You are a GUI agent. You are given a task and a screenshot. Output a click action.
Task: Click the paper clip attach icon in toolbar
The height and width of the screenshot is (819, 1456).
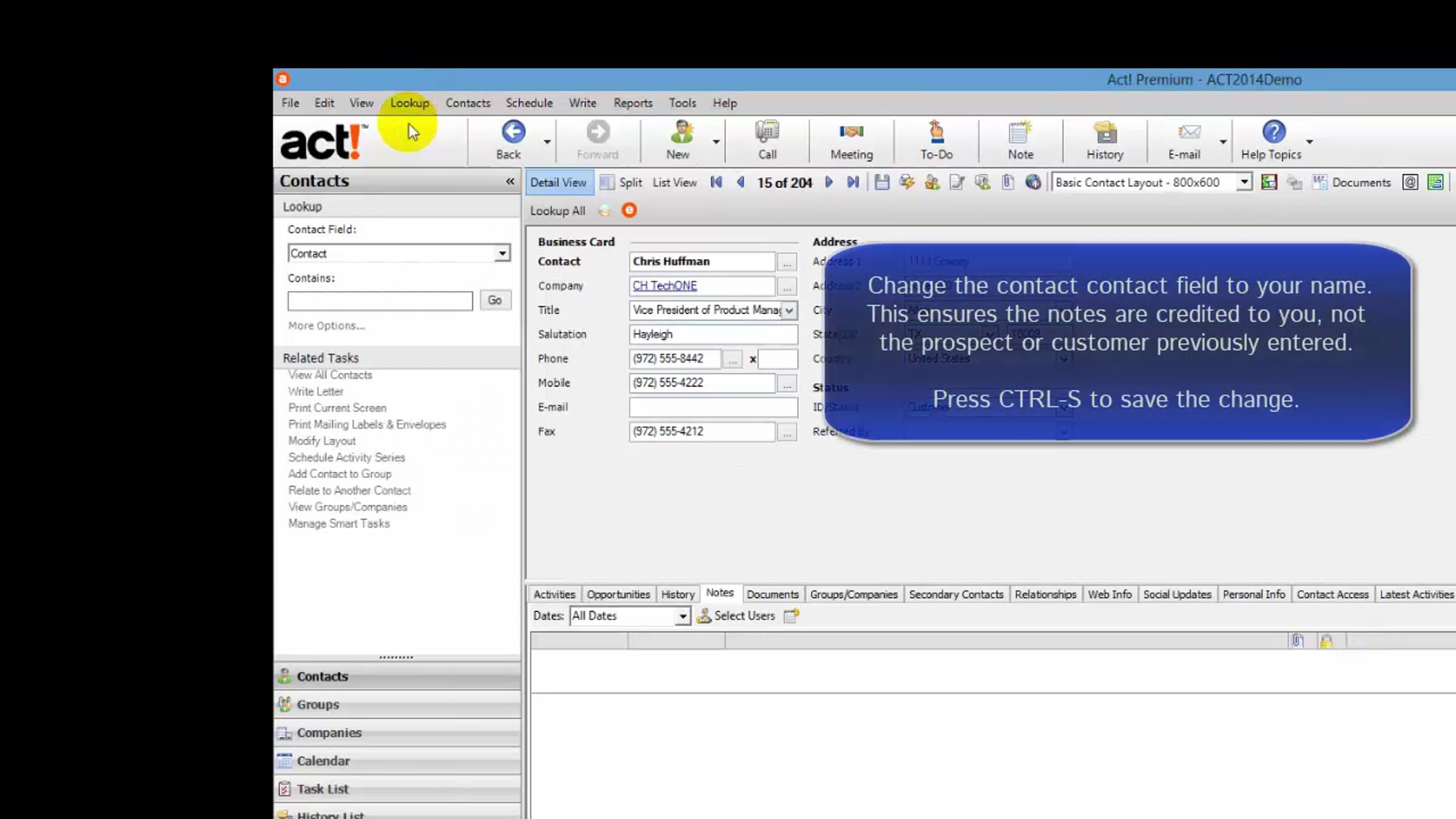1008,182
